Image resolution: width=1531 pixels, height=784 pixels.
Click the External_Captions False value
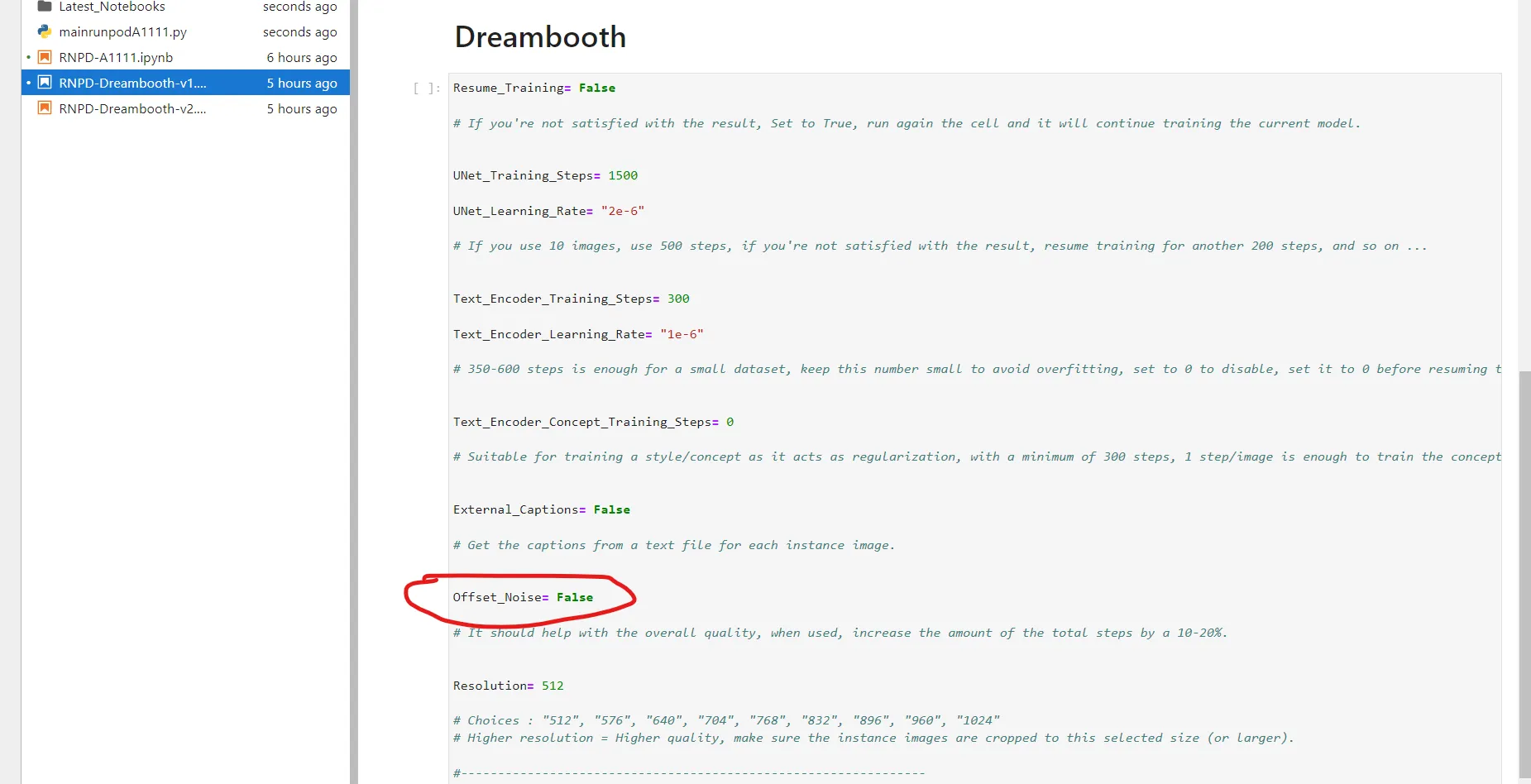[612, 510]
